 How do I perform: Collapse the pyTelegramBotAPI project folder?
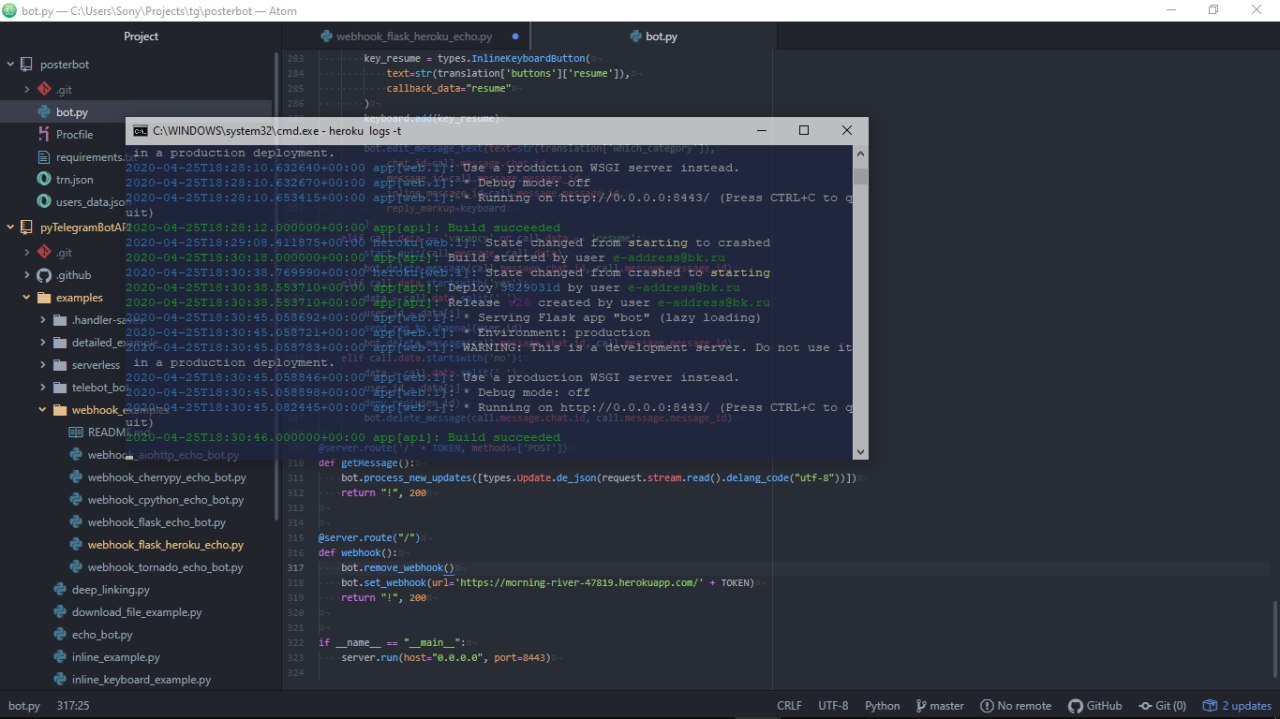click(11, 227)
